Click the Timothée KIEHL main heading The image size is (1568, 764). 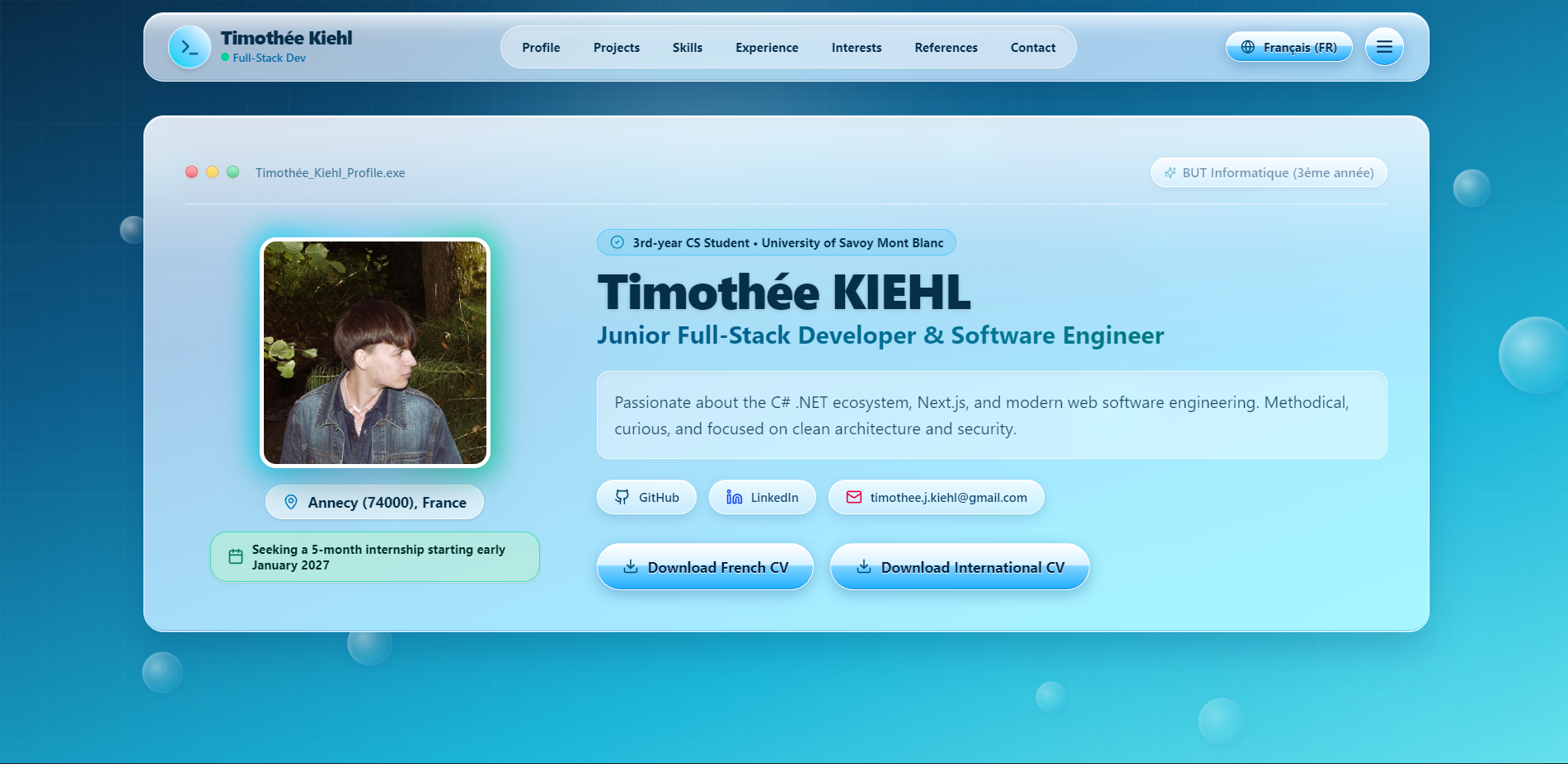pos(784,292)
